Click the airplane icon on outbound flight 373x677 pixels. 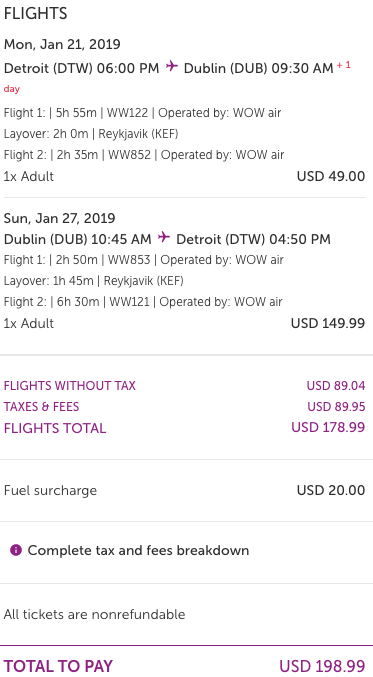pos(172,67)
